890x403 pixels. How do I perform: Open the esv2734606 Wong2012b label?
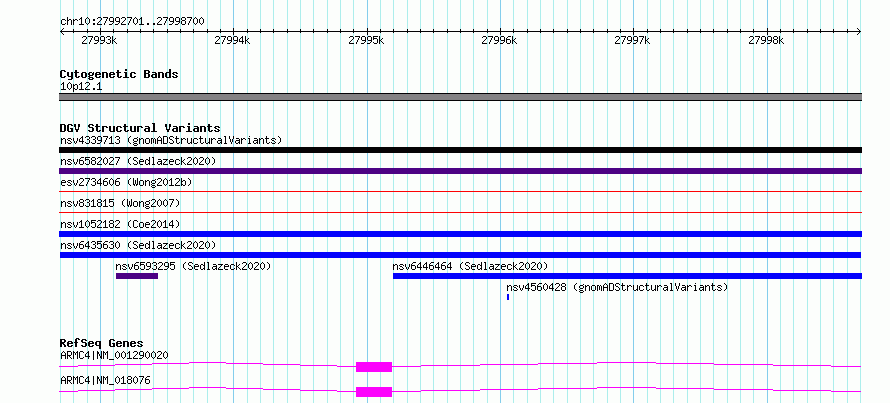pyautogui.click(x=126, y=182)
